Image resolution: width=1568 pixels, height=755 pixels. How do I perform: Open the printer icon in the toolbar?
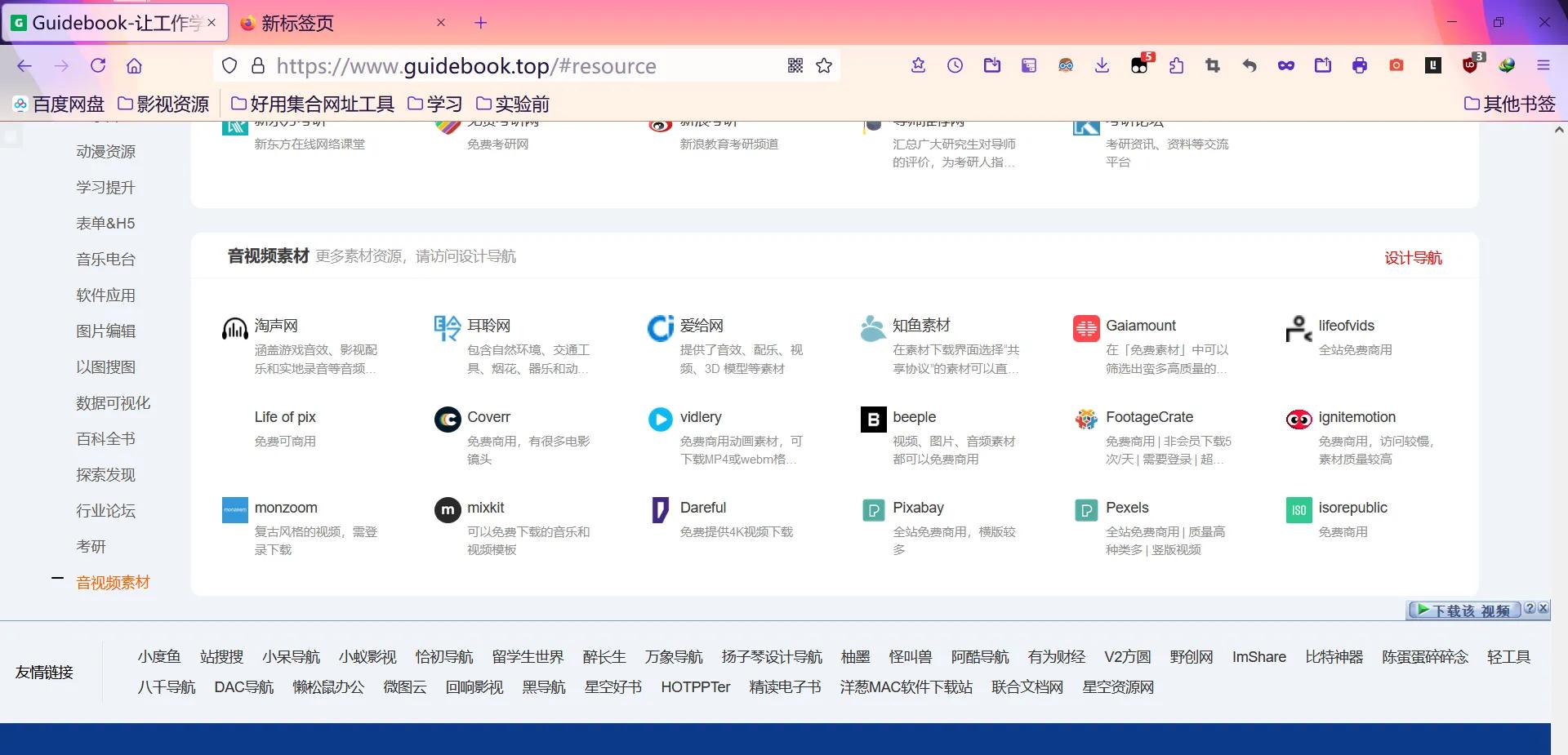tap(1360, 65)
